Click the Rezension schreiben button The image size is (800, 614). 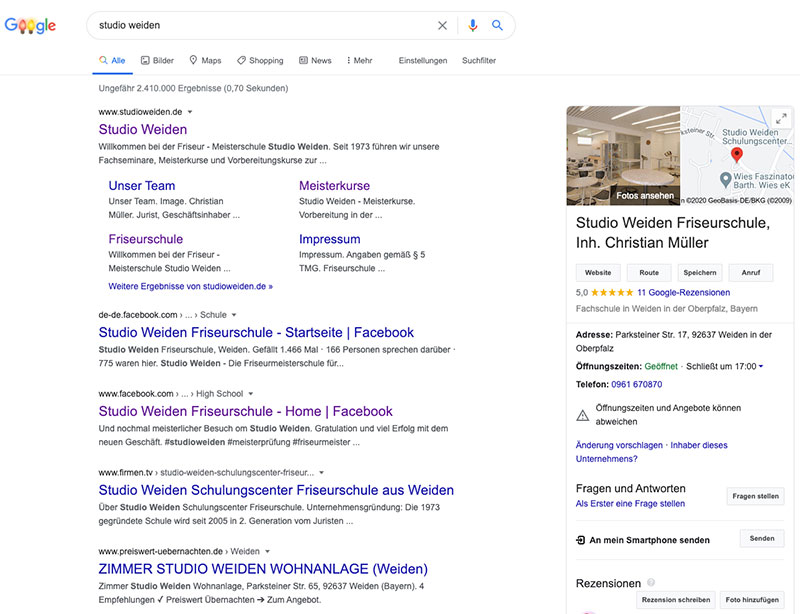point(676,600)
